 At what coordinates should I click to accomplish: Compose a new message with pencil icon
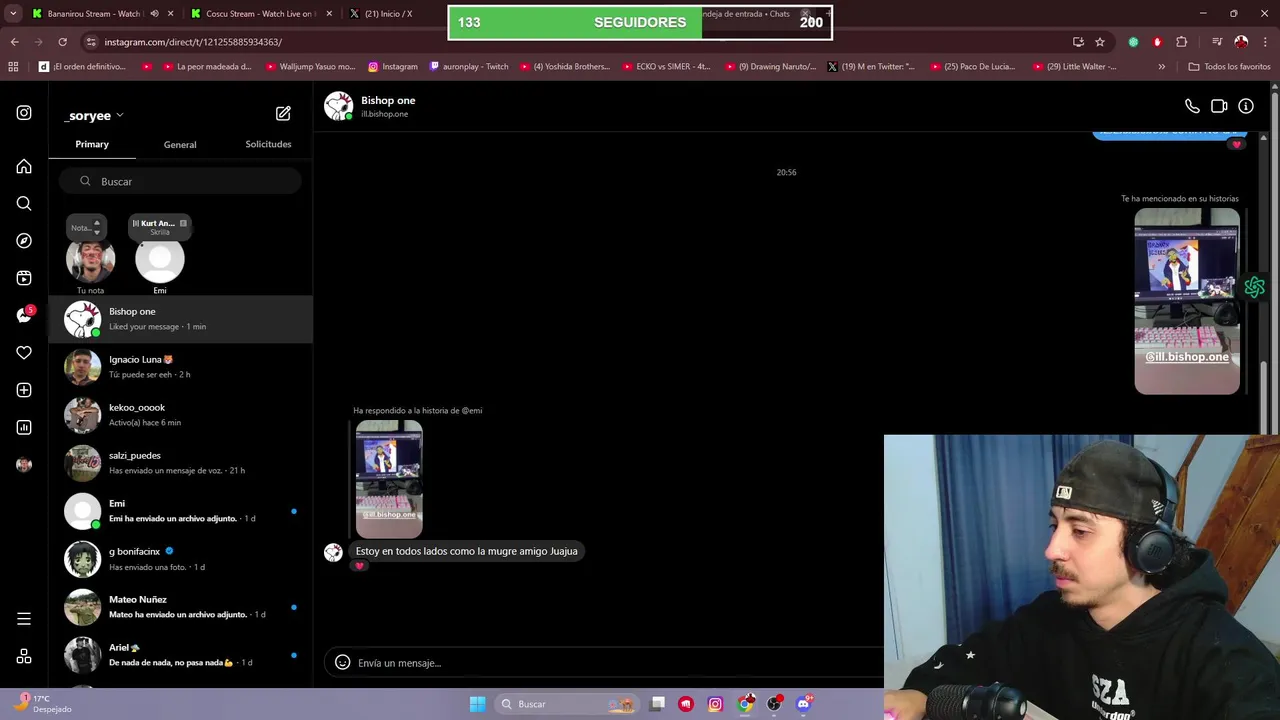pyautogui.click(x=283, y=114)
